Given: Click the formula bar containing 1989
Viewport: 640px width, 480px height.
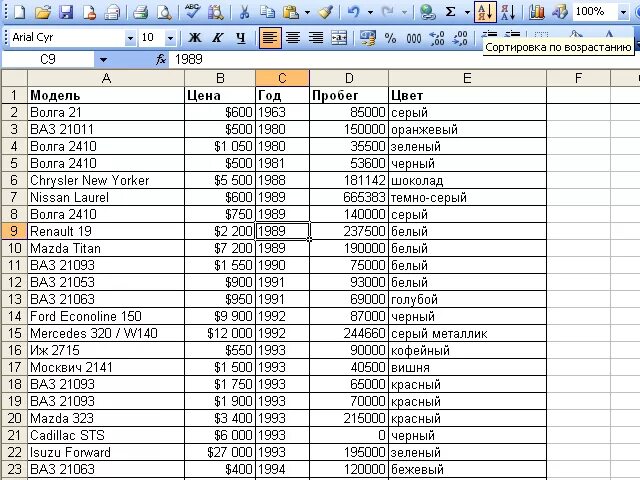Looking at the screenshot, I should 404,60.
